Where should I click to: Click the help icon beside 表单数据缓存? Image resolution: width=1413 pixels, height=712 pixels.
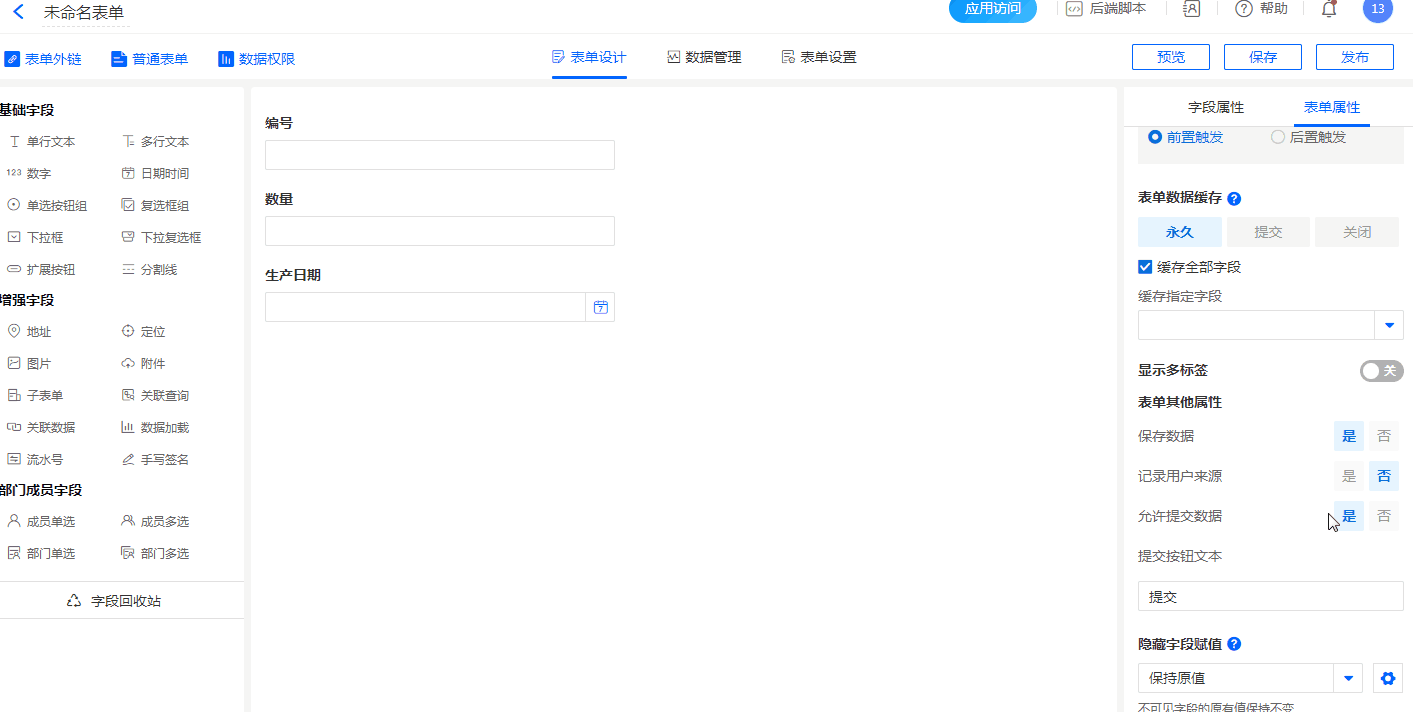(x=1234, y=199)
